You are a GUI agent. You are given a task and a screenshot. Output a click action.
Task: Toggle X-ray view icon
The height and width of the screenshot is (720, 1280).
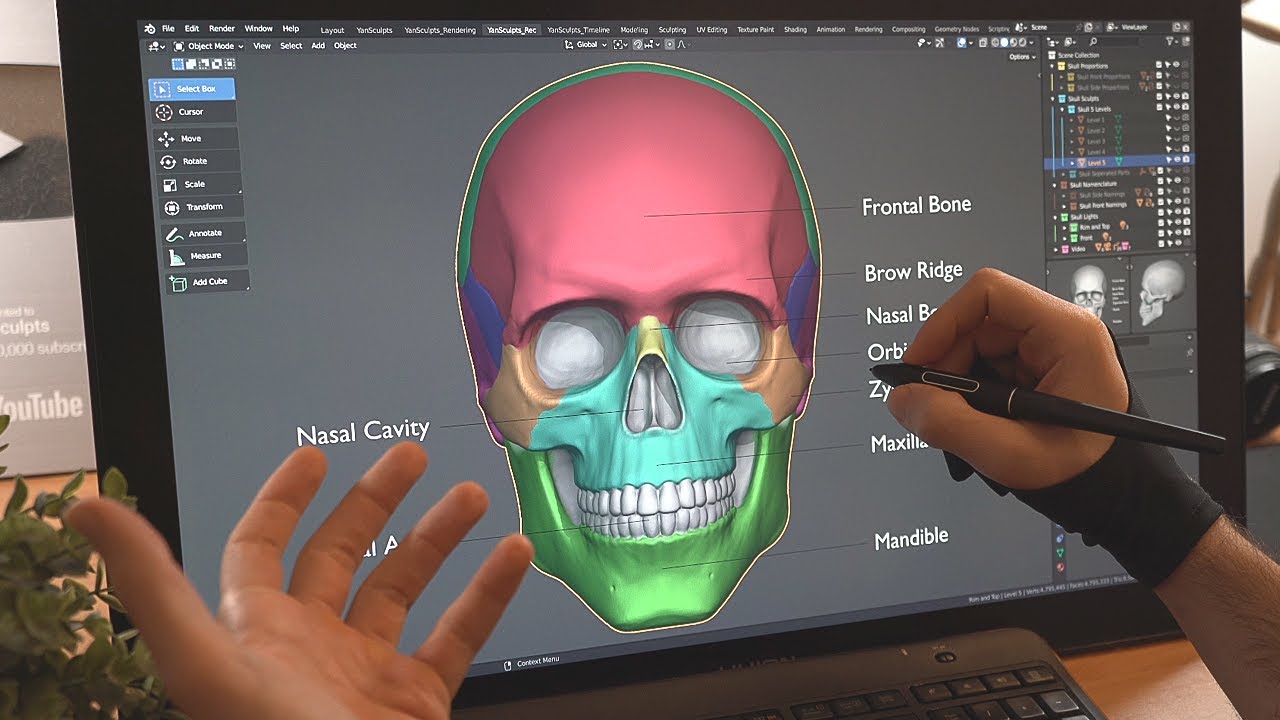pyautogui.click(x=982, y=43)
